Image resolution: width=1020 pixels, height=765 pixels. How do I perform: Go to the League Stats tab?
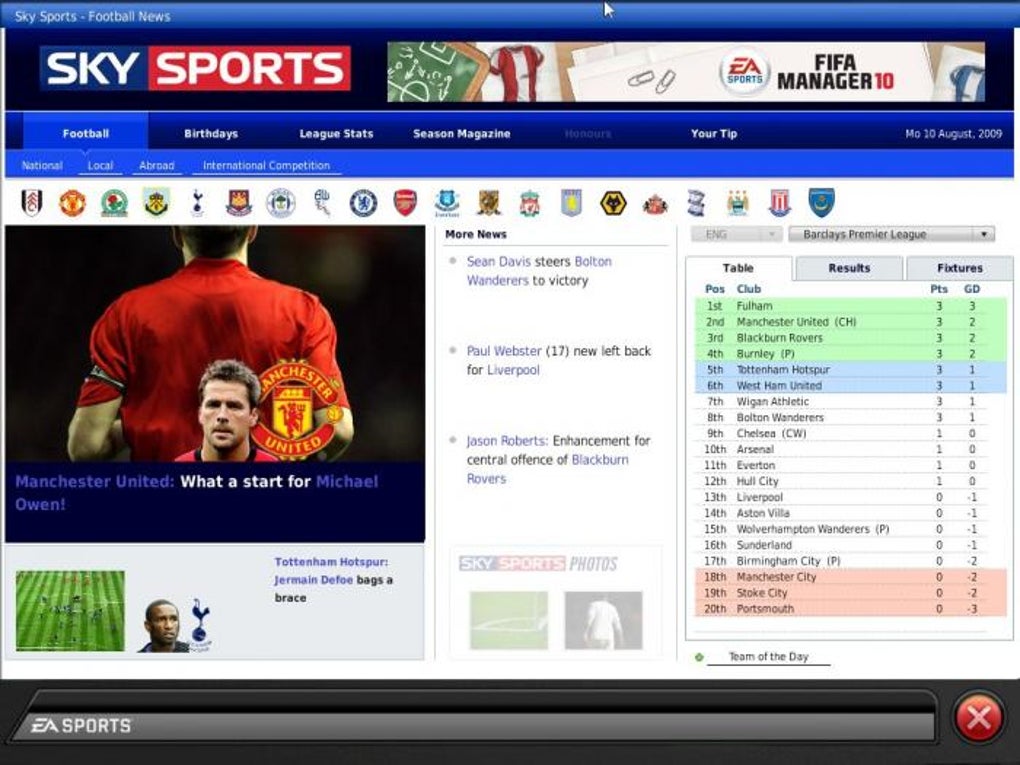[336, 133]
